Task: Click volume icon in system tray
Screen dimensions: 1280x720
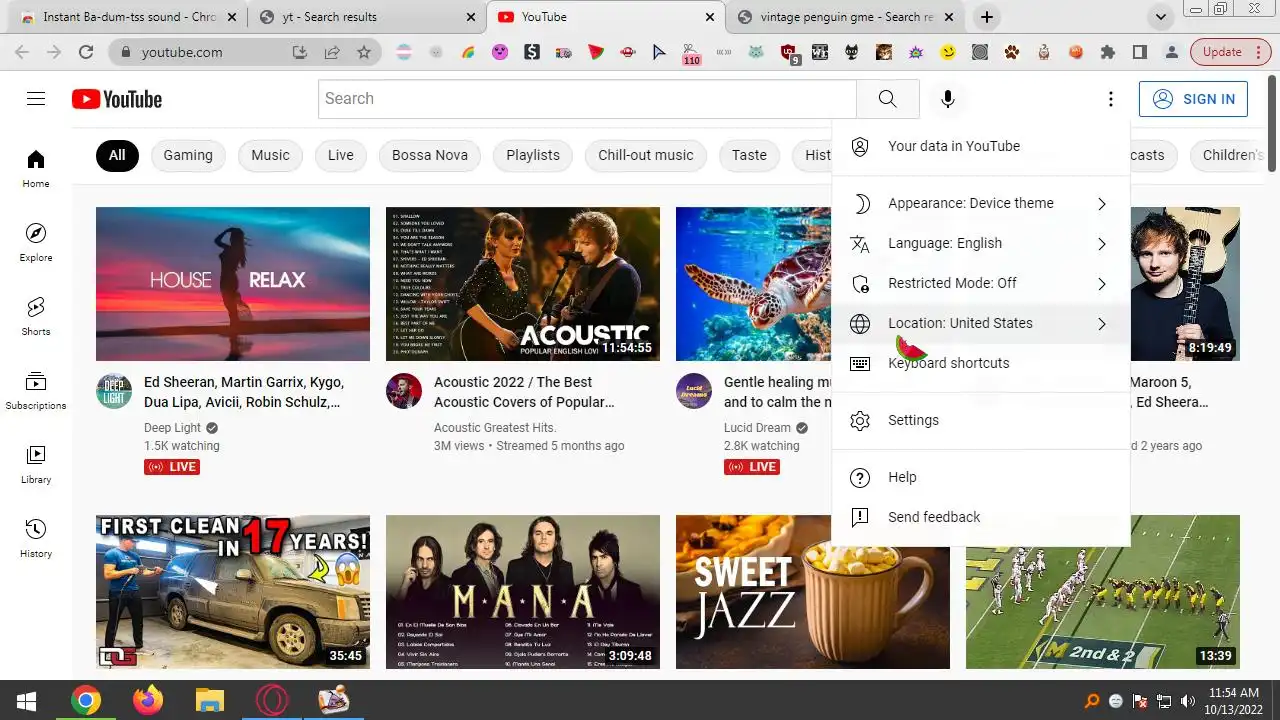Action: click(x=1188, y=701)
